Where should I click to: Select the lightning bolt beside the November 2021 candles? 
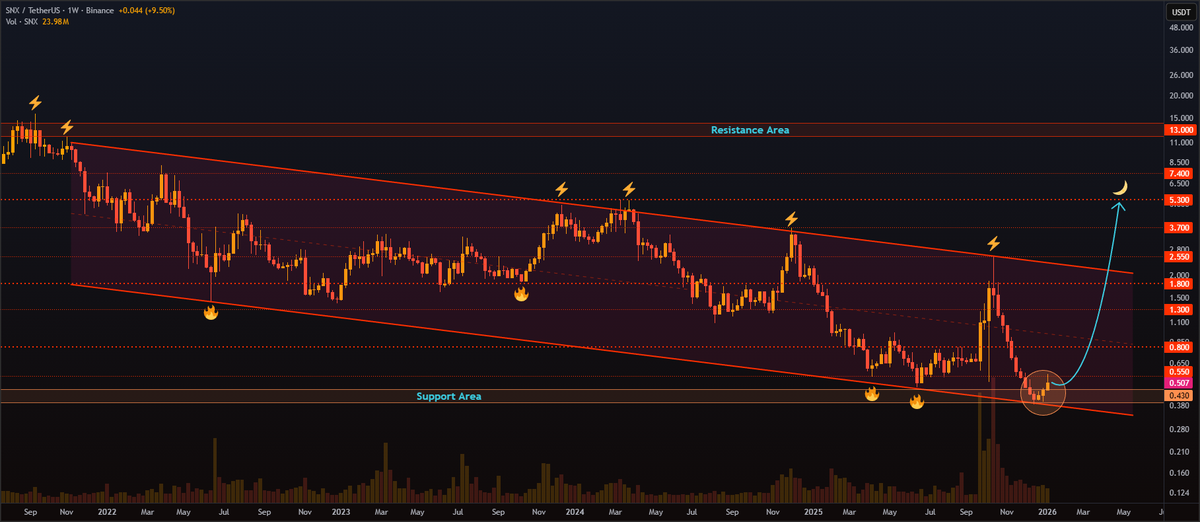[67, 127]
